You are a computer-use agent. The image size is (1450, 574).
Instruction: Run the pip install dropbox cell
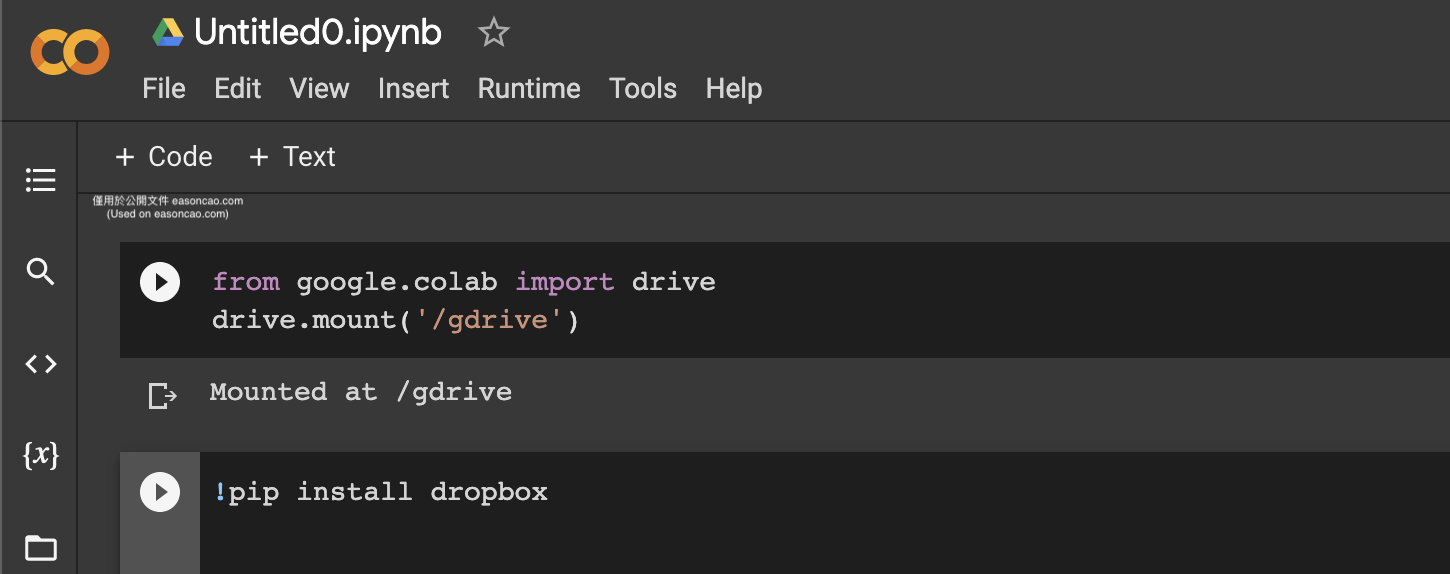coord(160,492)
